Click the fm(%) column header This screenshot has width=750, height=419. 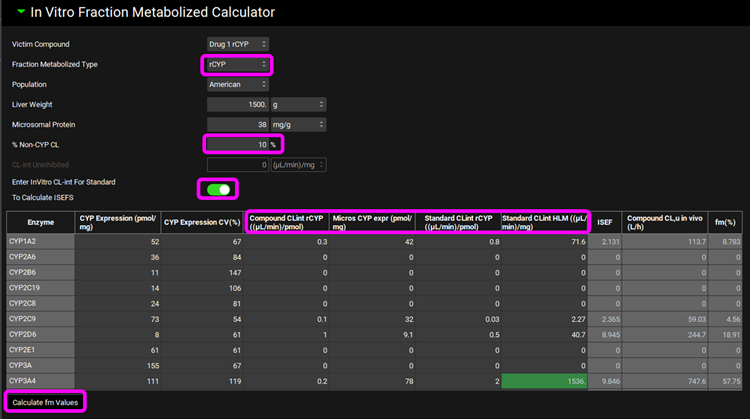click(x=723, y=223)
